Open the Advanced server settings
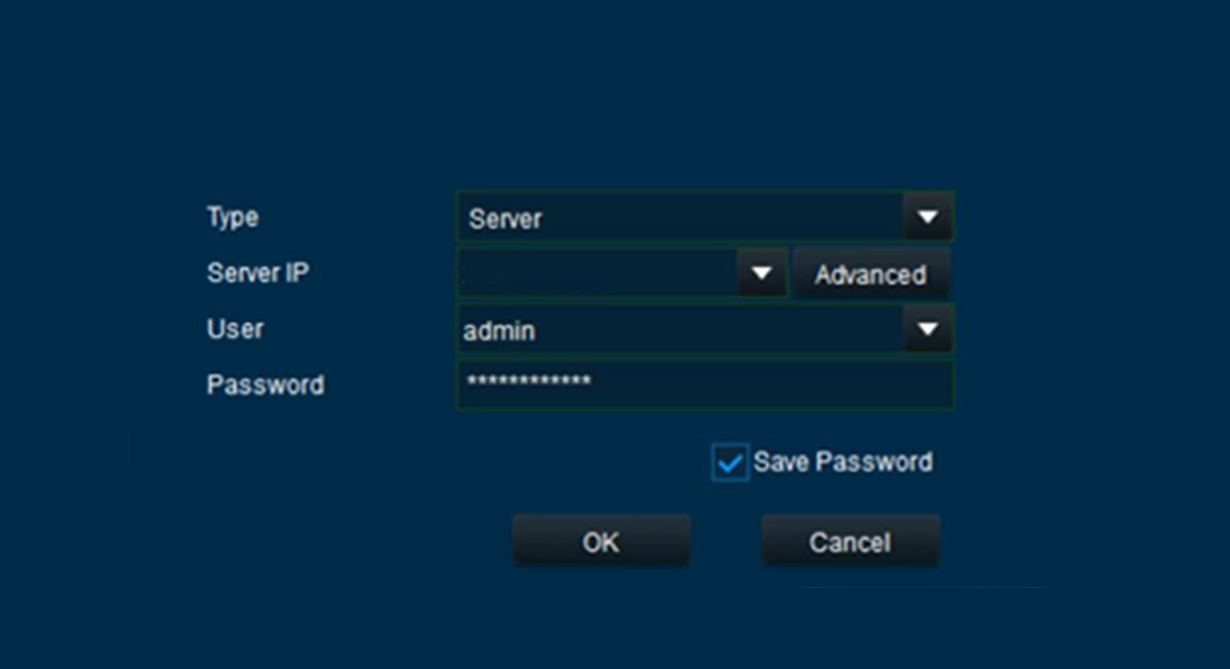 point(870,274)
